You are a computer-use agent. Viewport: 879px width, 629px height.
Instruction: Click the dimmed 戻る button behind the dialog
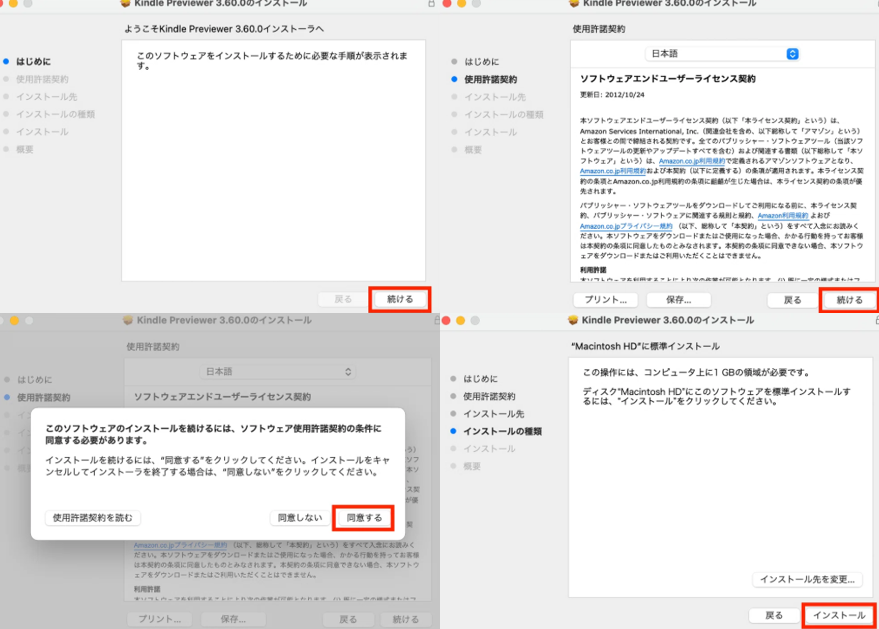348,619
